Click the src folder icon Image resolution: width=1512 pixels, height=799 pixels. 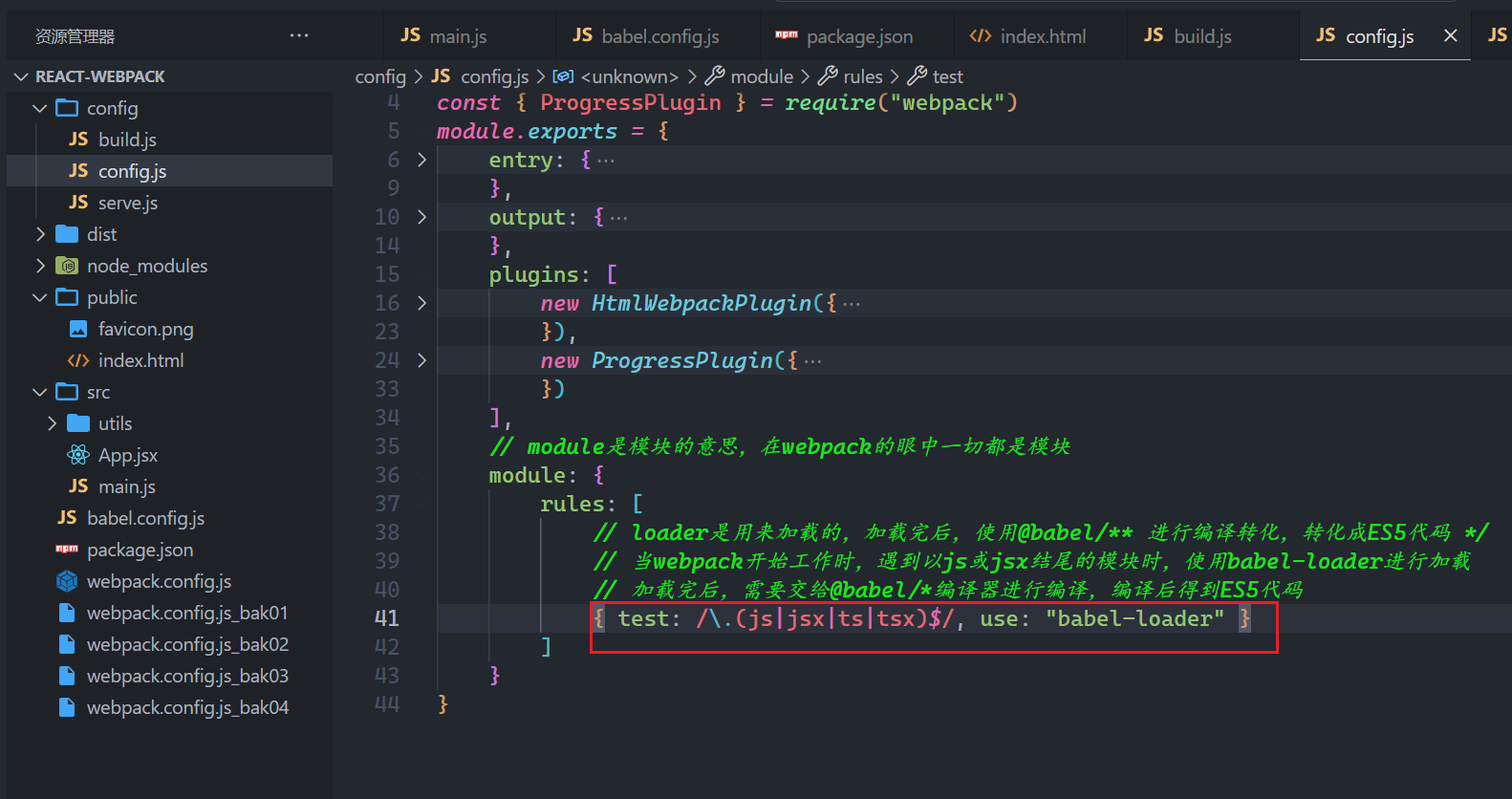[x=67, y=392]
